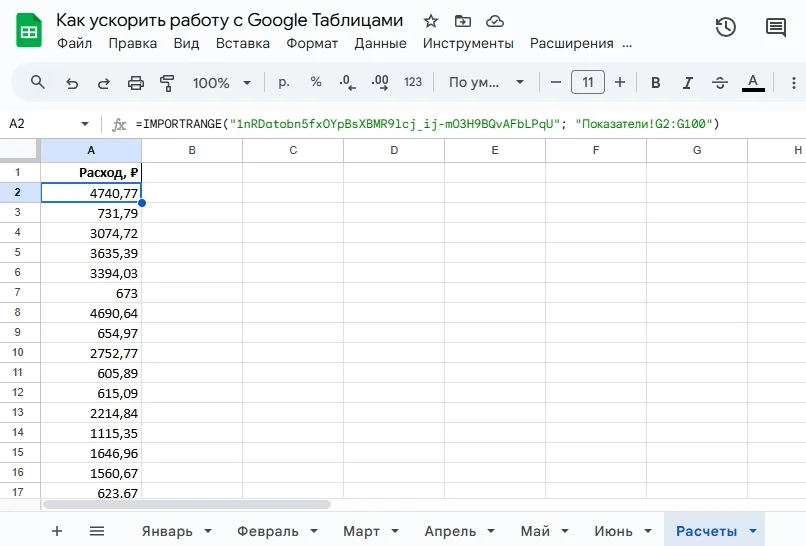Star this document
Screen dimensions: 806x546
point(431,21)
